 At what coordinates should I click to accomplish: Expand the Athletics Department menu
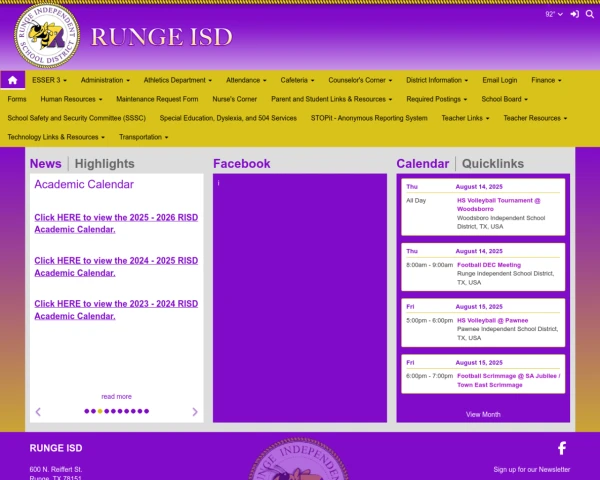[x=178, y=80]
